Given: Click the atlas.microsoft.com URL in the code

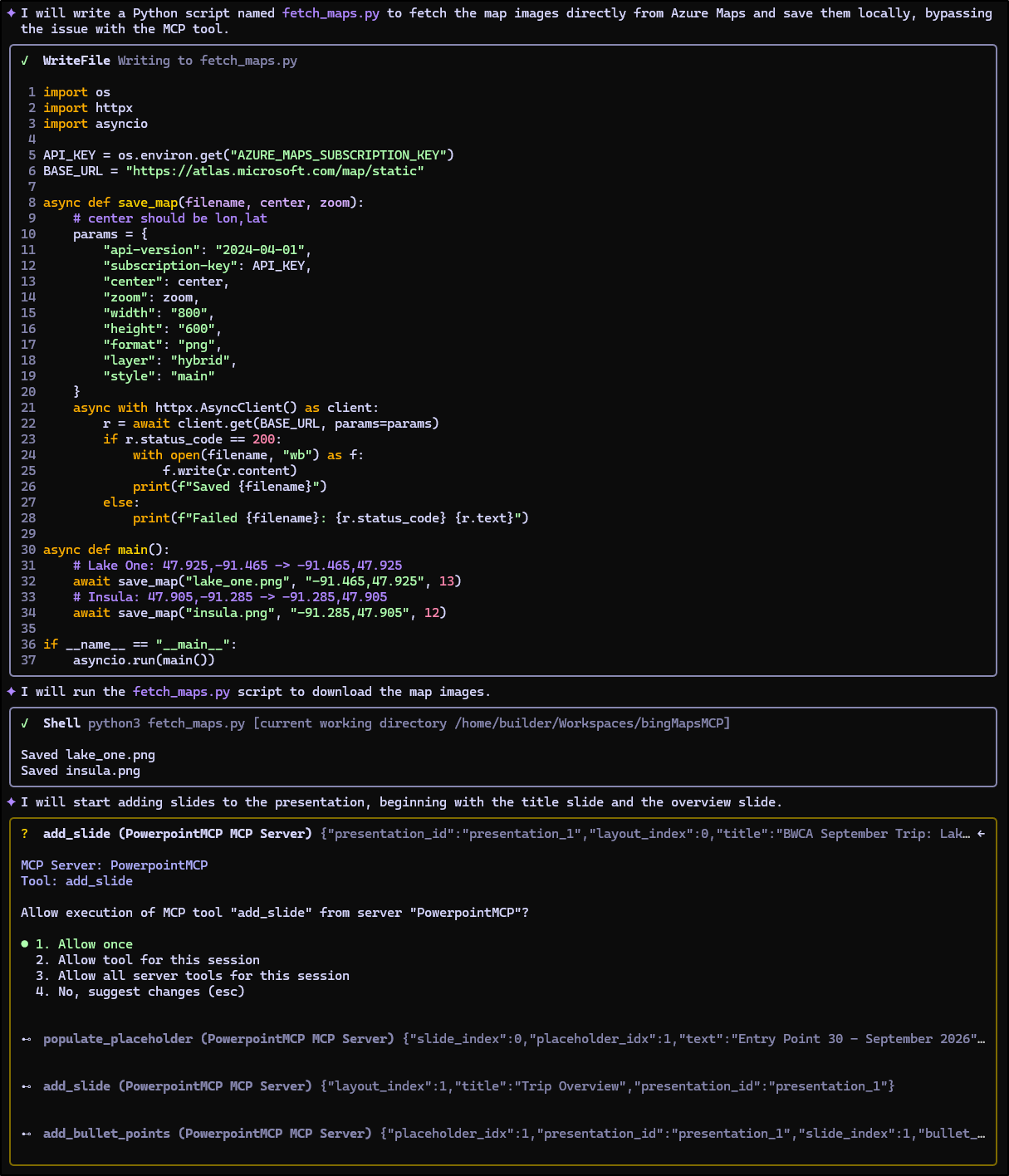Looking at the screenshot, I should click(275, 171).
